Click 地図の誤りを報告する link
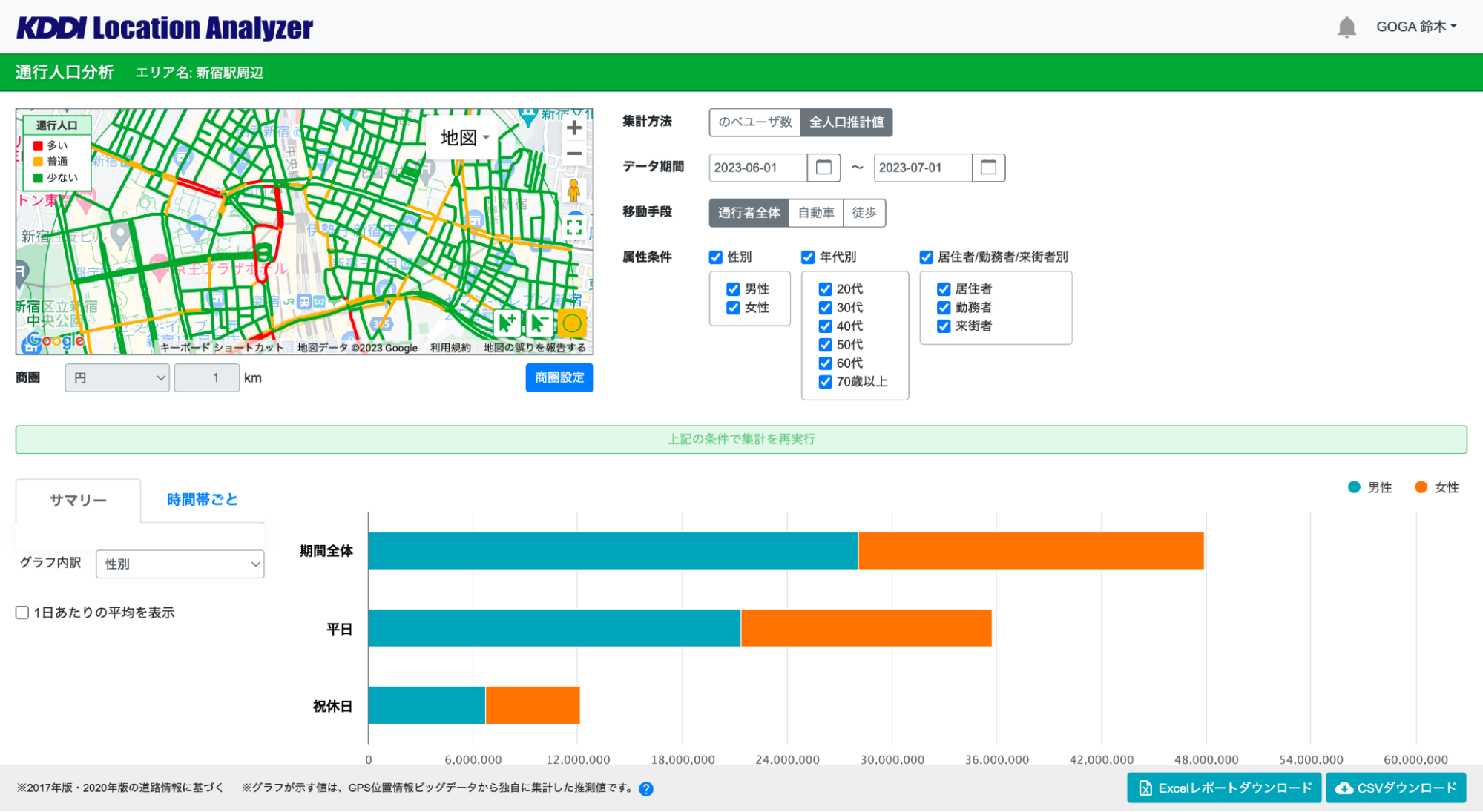Image resolution: width=1483 pixels, height=812 pixels. pyautogui.click(x=535, y=348)
